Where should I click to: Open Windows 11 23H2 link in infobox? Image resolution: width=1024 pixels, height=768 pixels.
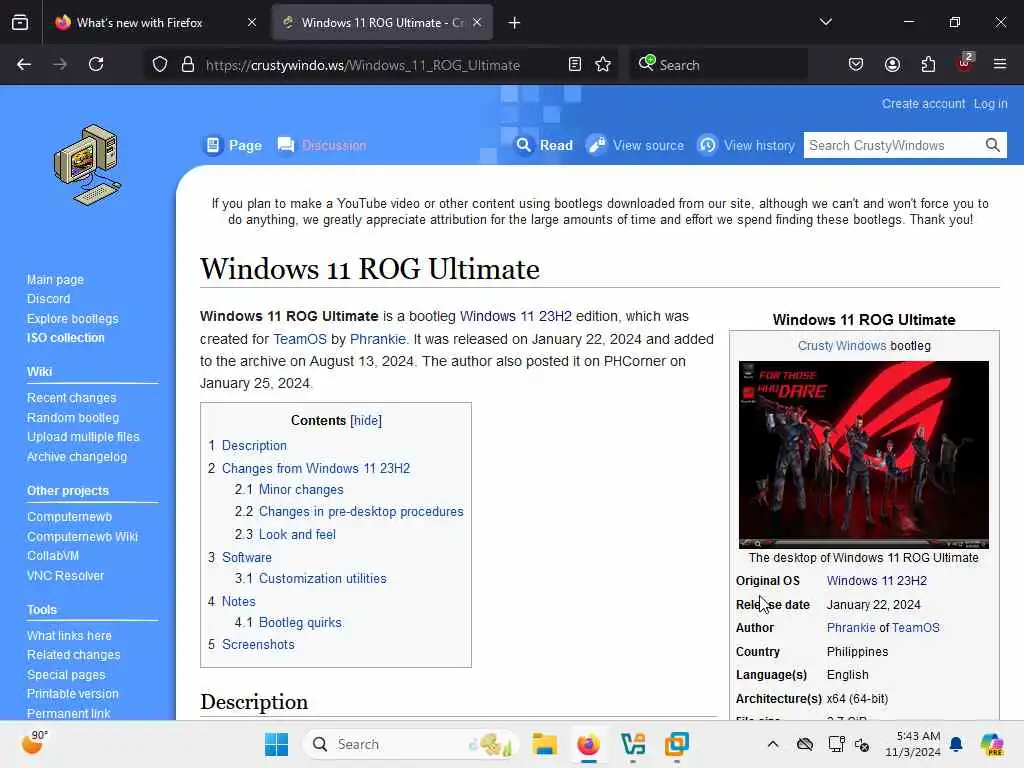coord(876,581)
